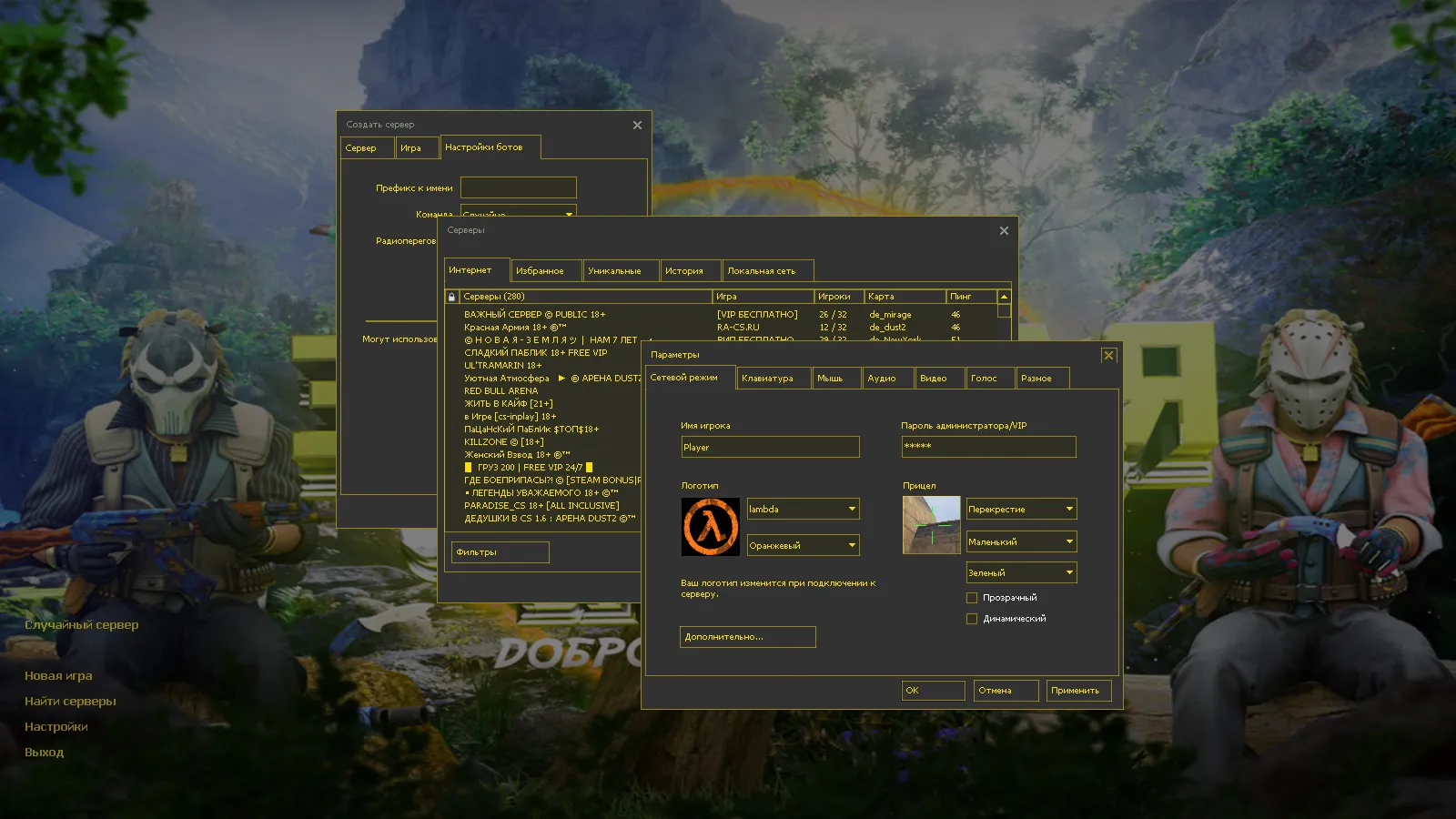Open the Оранжевый logo color dropdown
The width and height of the screenshot is (1456, 819).
click(x=803, y=546)
